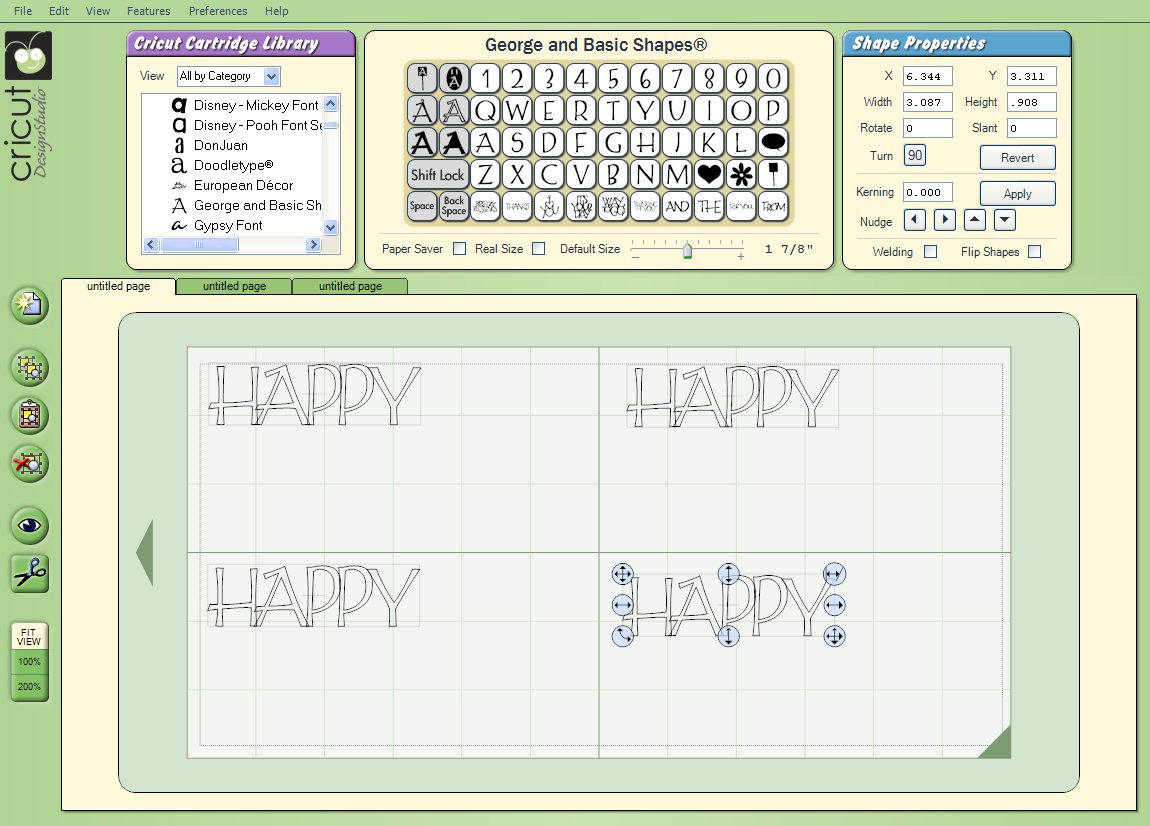Insert the FROM phrase key

coord(773,207)
